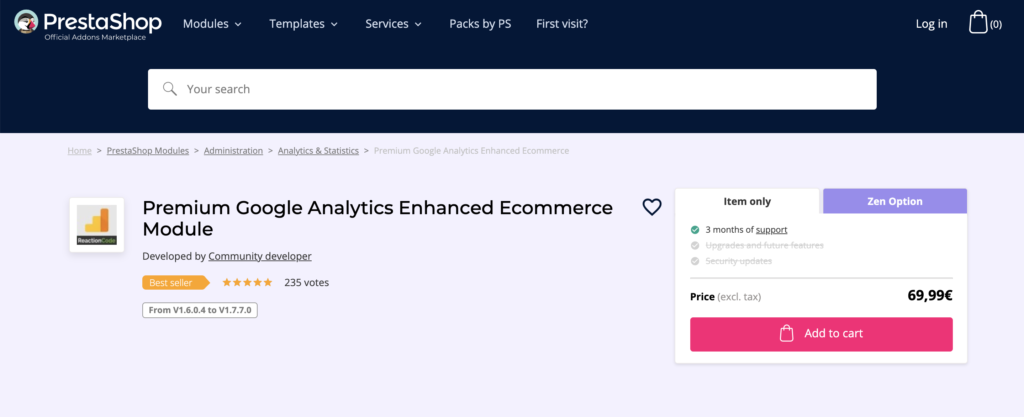Expand the Services dropdown menu

[x=394, y=24]
